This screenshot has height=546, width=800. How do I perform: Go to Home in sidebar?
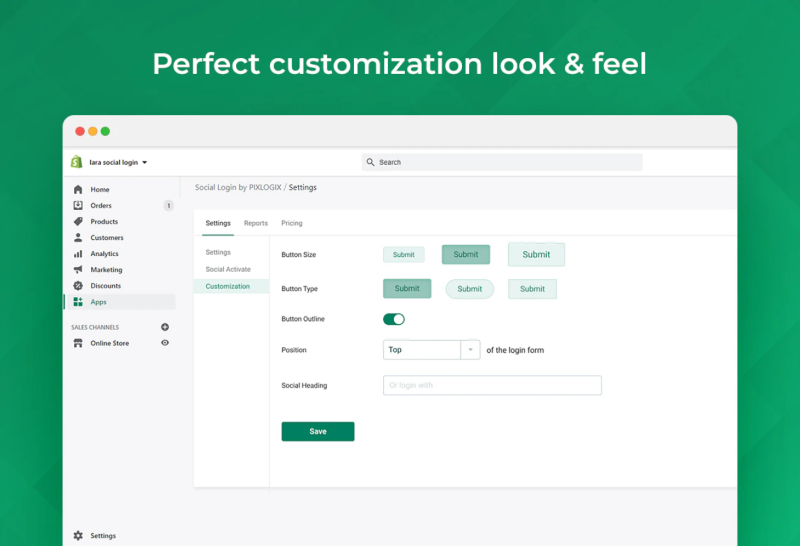pos(100,189)
